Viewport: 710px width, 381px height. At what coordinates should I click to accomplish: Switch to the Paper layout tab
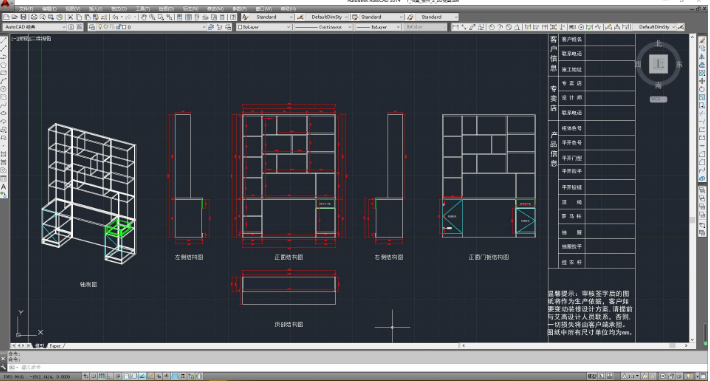[55, 346]
